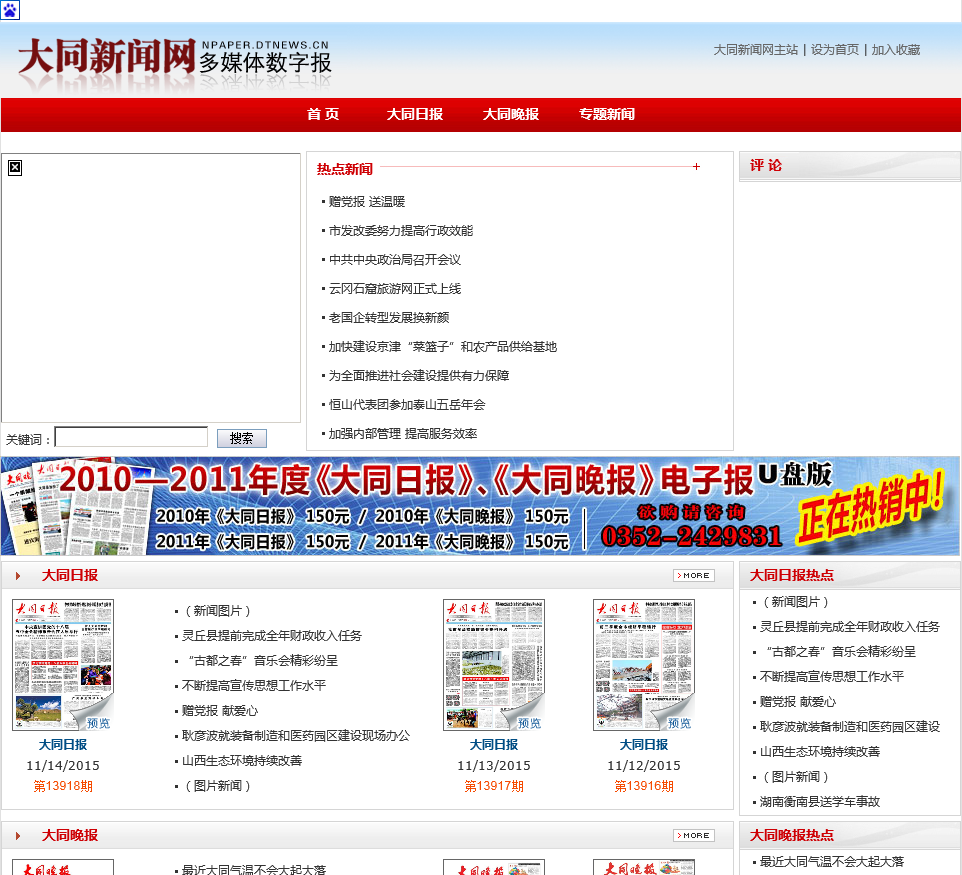Click the 大同晚报 section heading text
The width and height of the screenshot is (962, 875).
[70, 835]
